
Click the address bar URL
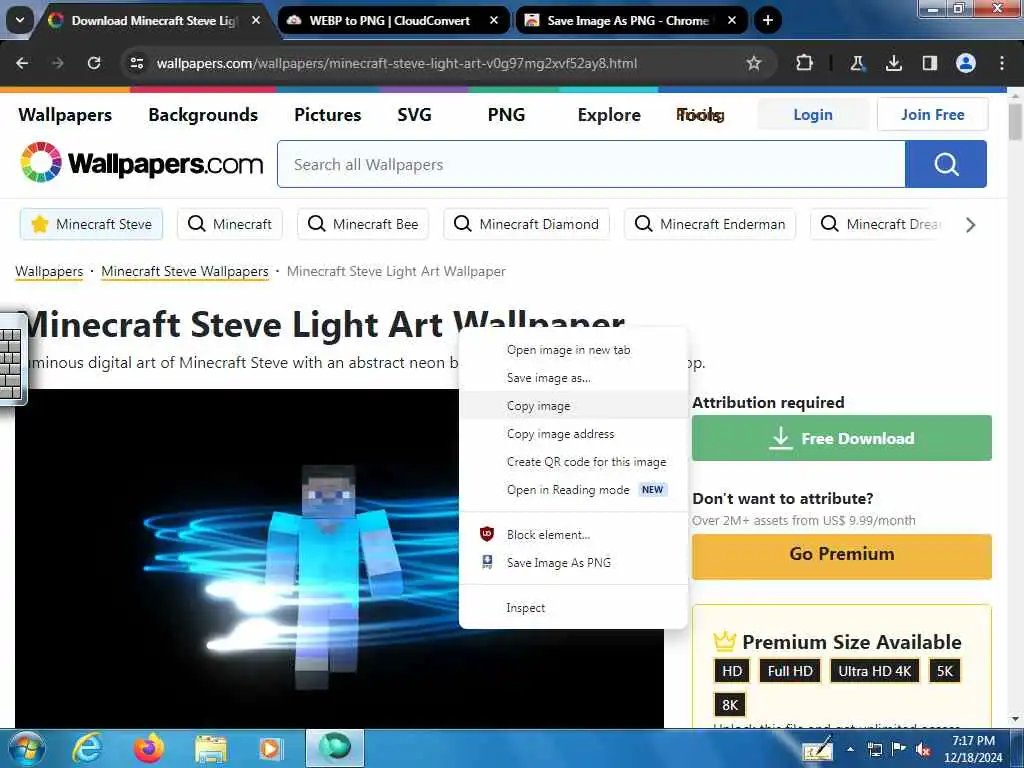396,63
